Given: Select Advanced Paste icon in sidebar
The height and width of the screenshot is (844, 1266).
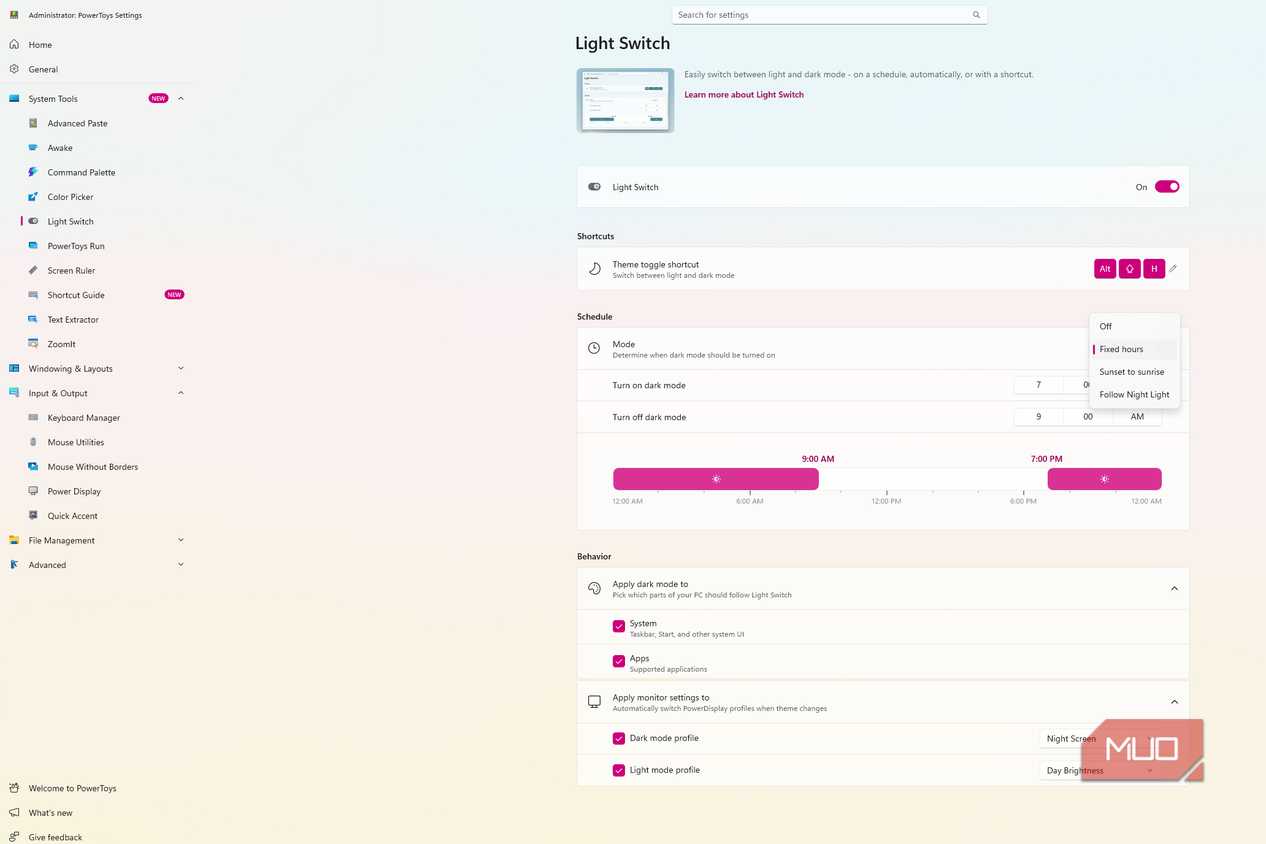Looking at the screenshot, I should (x=33, y=123).
